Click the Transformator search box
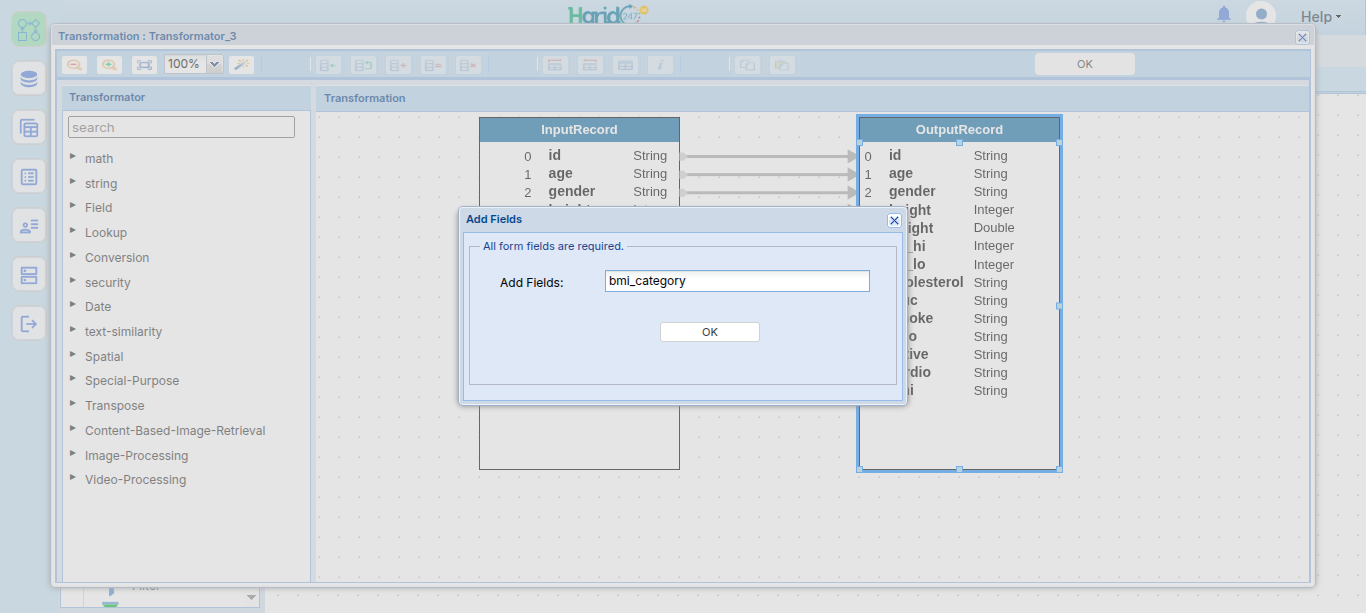The width and height of the screenshot is (1366, 613). [181, 127]
